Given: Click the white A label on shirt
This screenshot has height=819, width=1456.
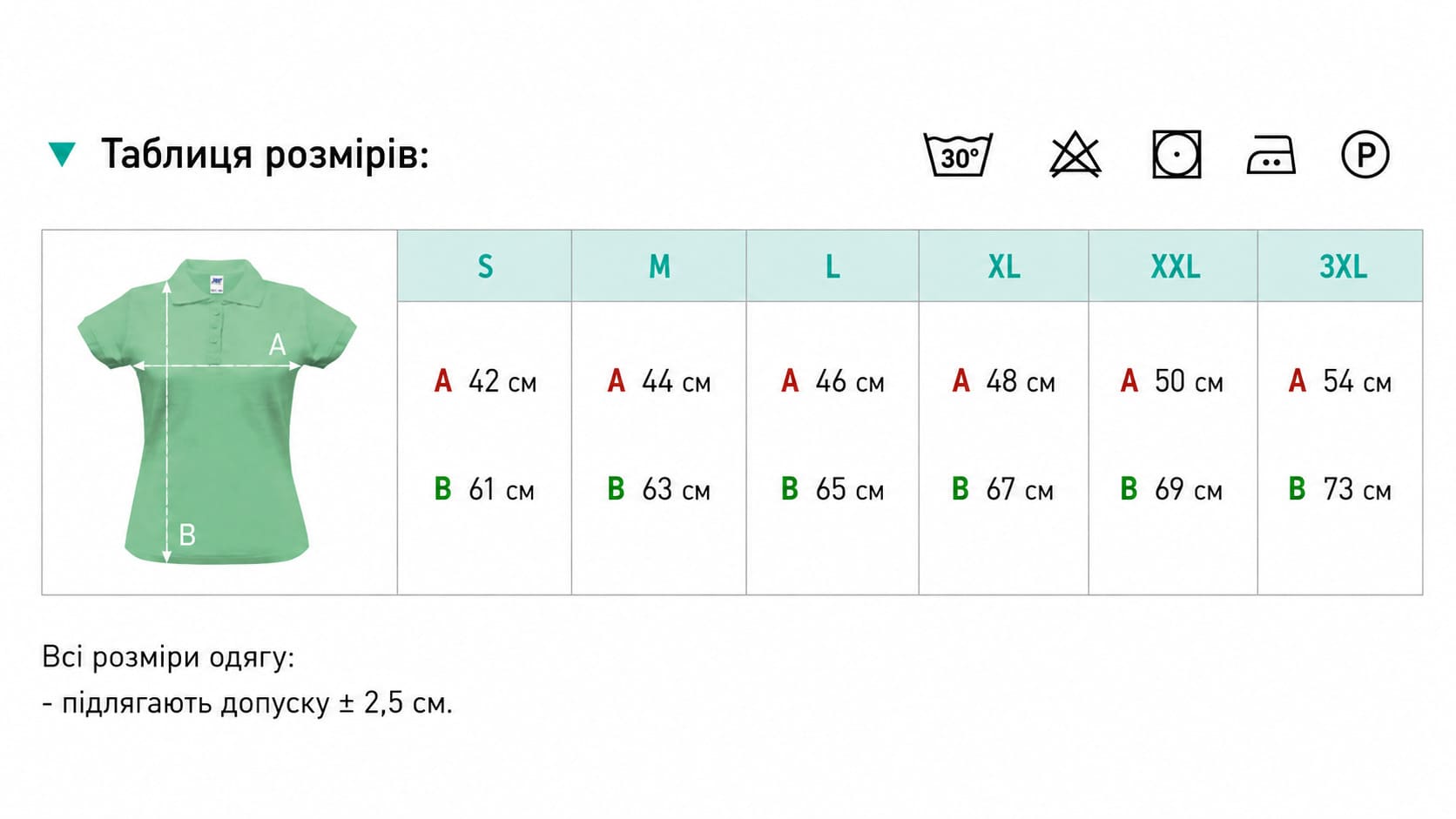Looking at the screenshot, I should [x=277, y=345].
